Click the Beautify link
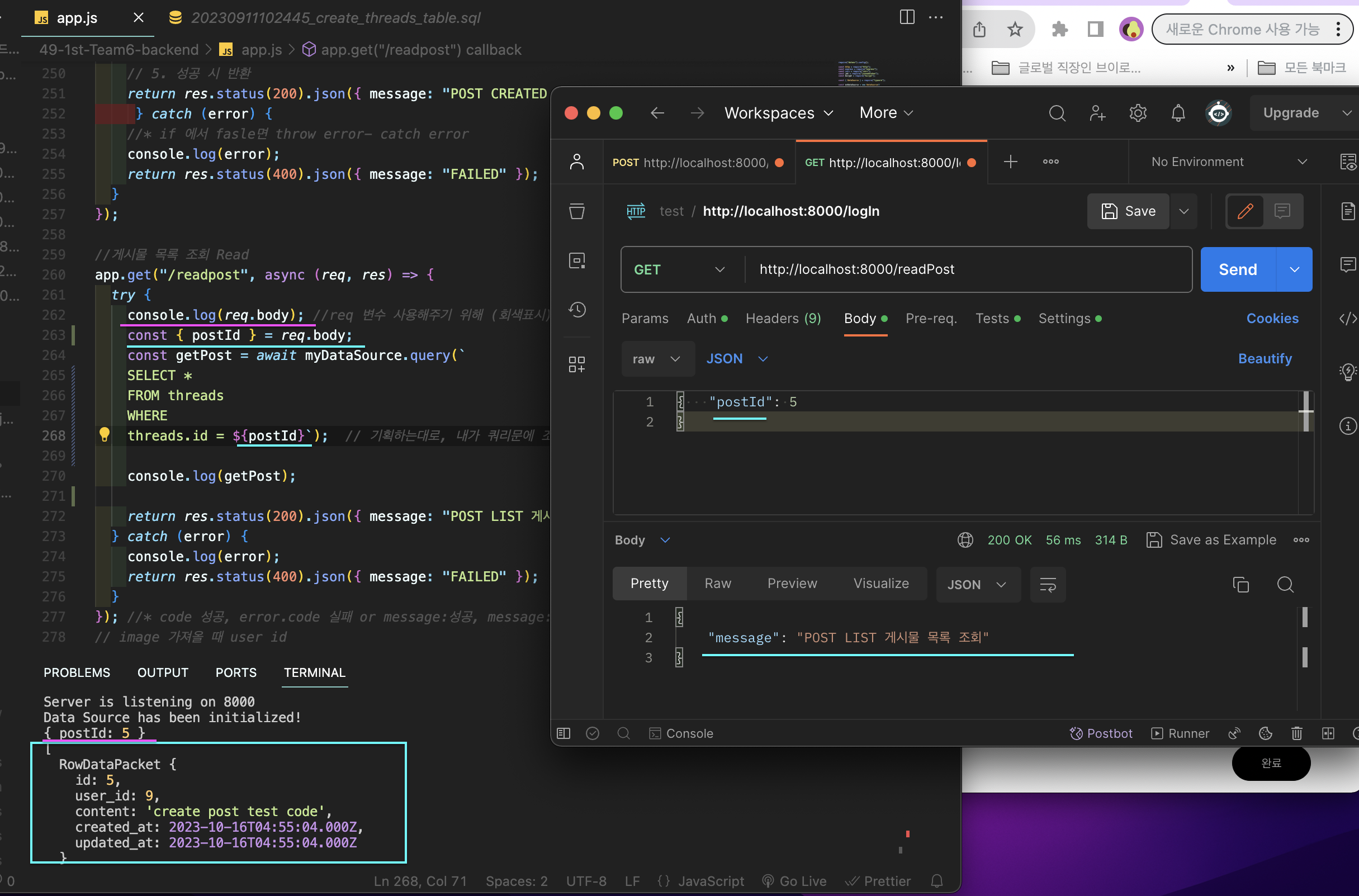This screenshot has height=896, width=1359. point(1264,359)
